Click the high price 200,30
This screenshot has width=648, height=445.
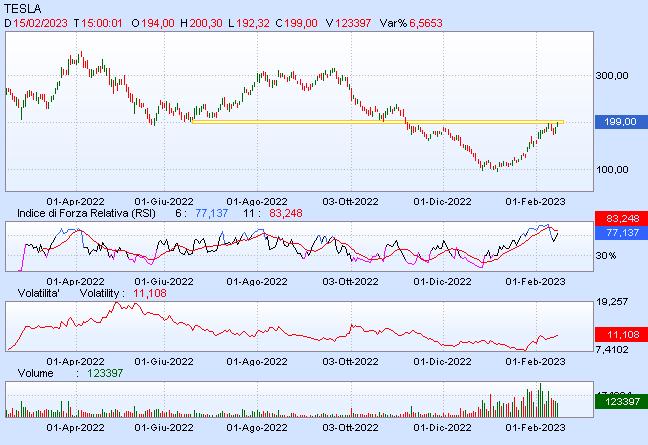point(206,23)
